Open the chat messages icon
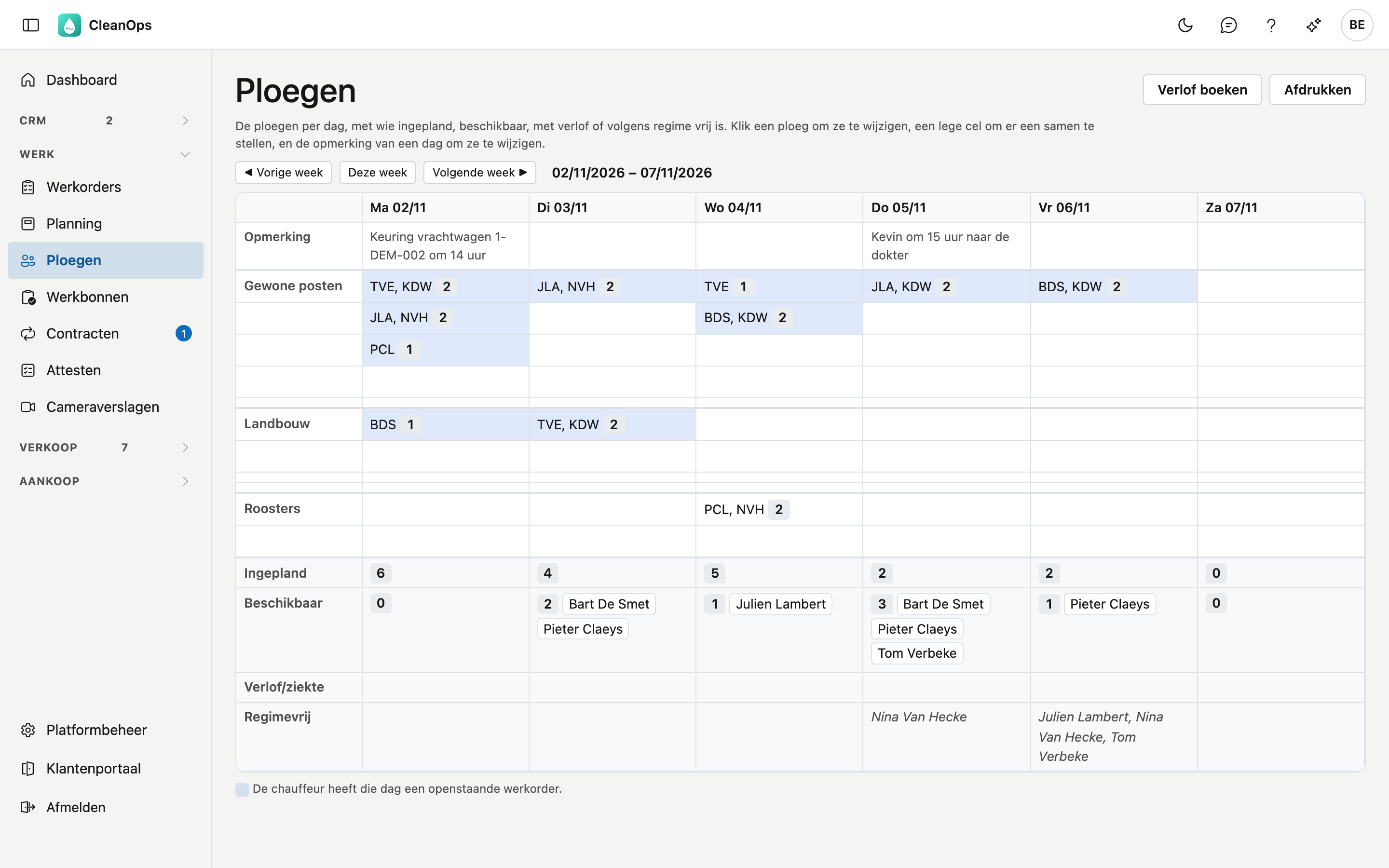 point(1228,25)
